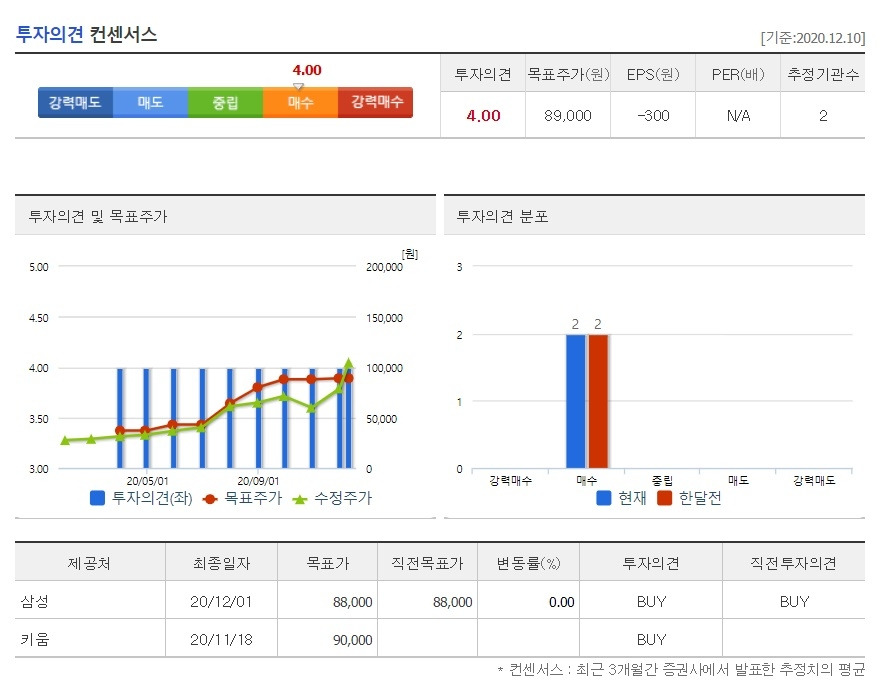Screen dimensions: 887x688
Task: Click the 키움 provider row
Action: tap(440, 638)
